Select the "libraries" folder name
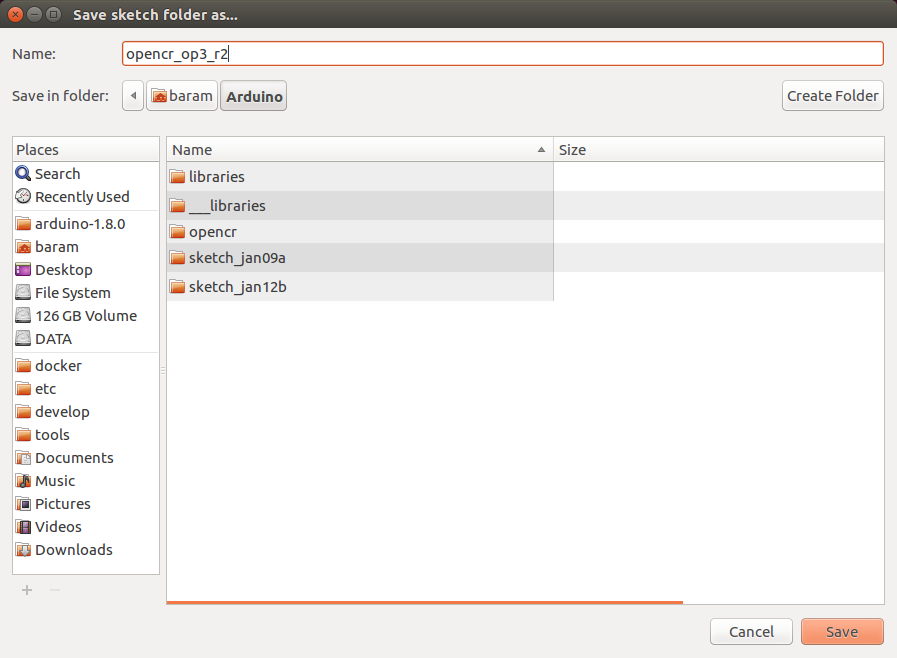Image resolution: width=897 pixels, height=658 pixels. [x=217, y=177]
